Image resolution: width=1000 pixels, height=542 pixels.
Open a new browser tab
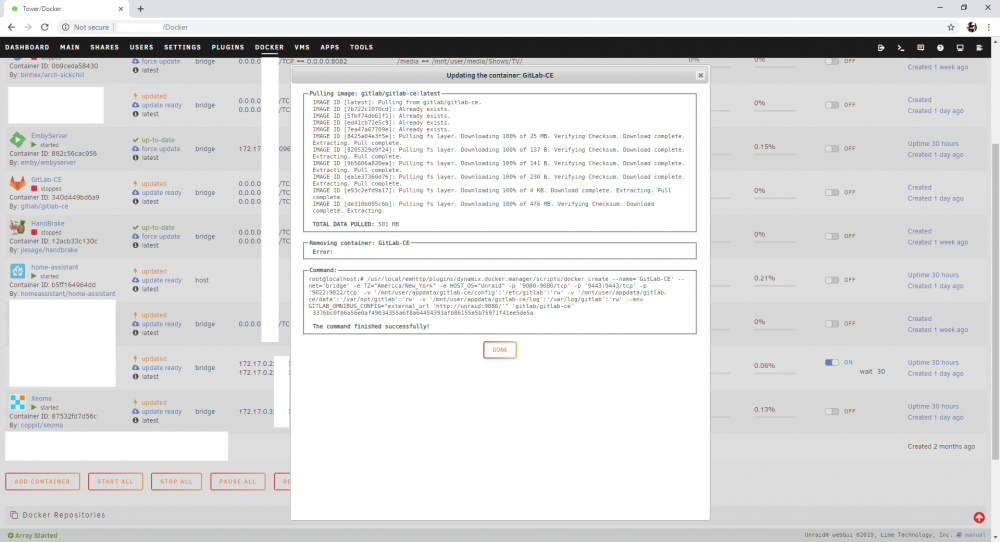140,9
